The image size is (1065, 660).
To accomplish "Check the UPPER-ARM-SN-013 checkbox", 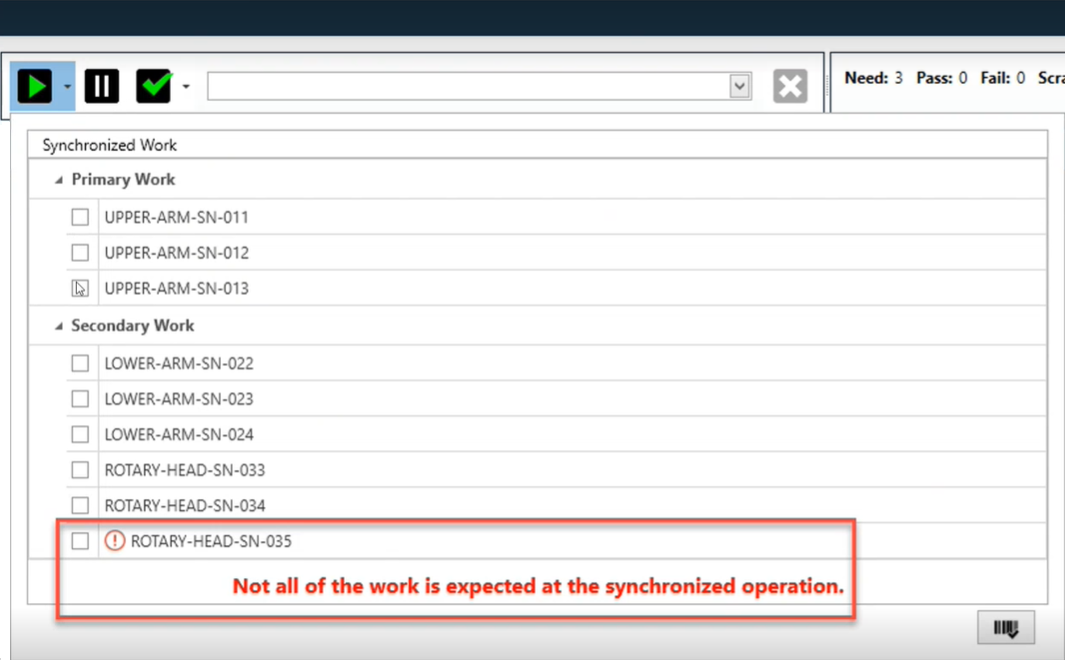I will [80, 288].
